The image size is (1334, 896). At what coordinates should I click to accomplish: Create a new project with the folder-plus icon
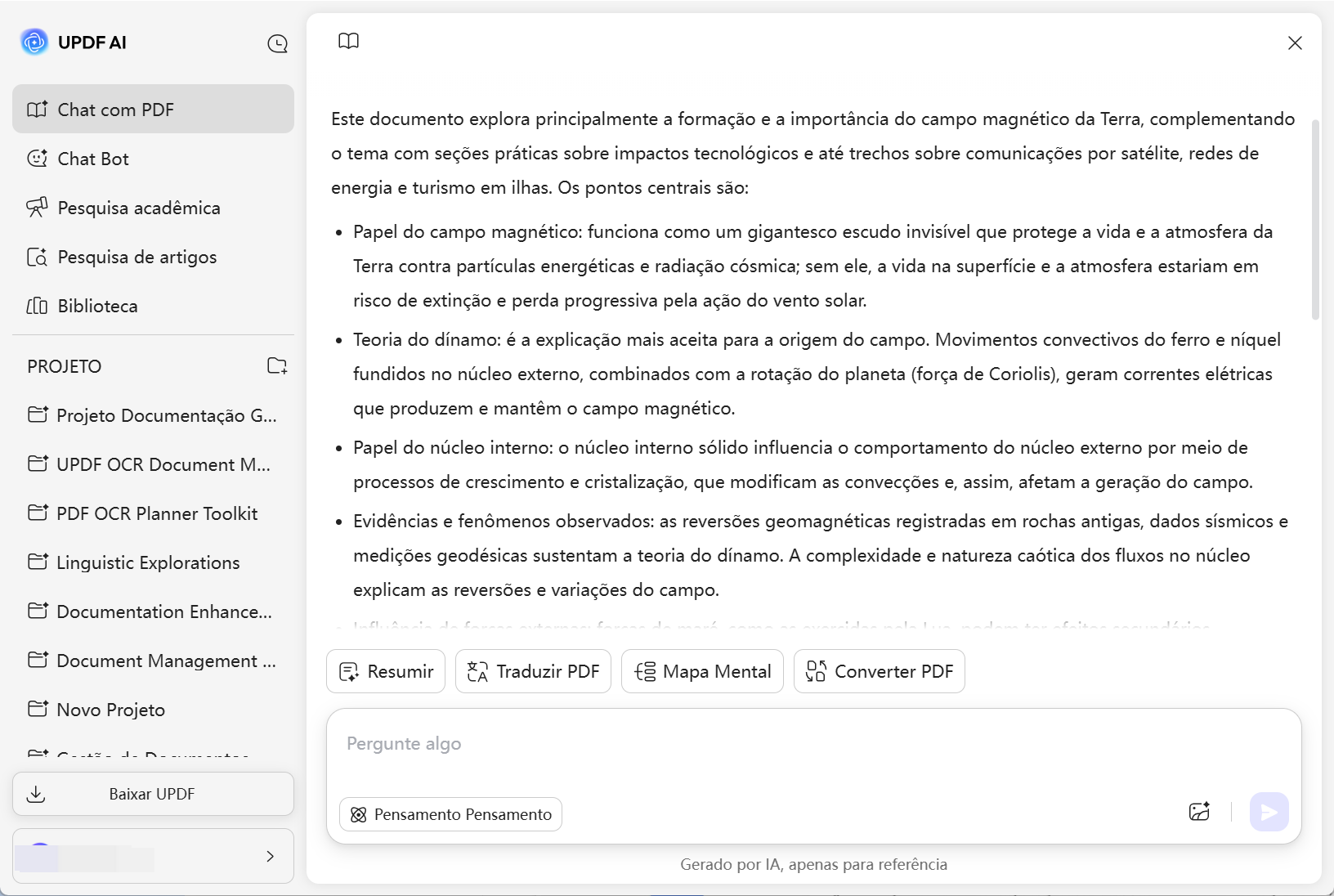click(x=277, y=366)
